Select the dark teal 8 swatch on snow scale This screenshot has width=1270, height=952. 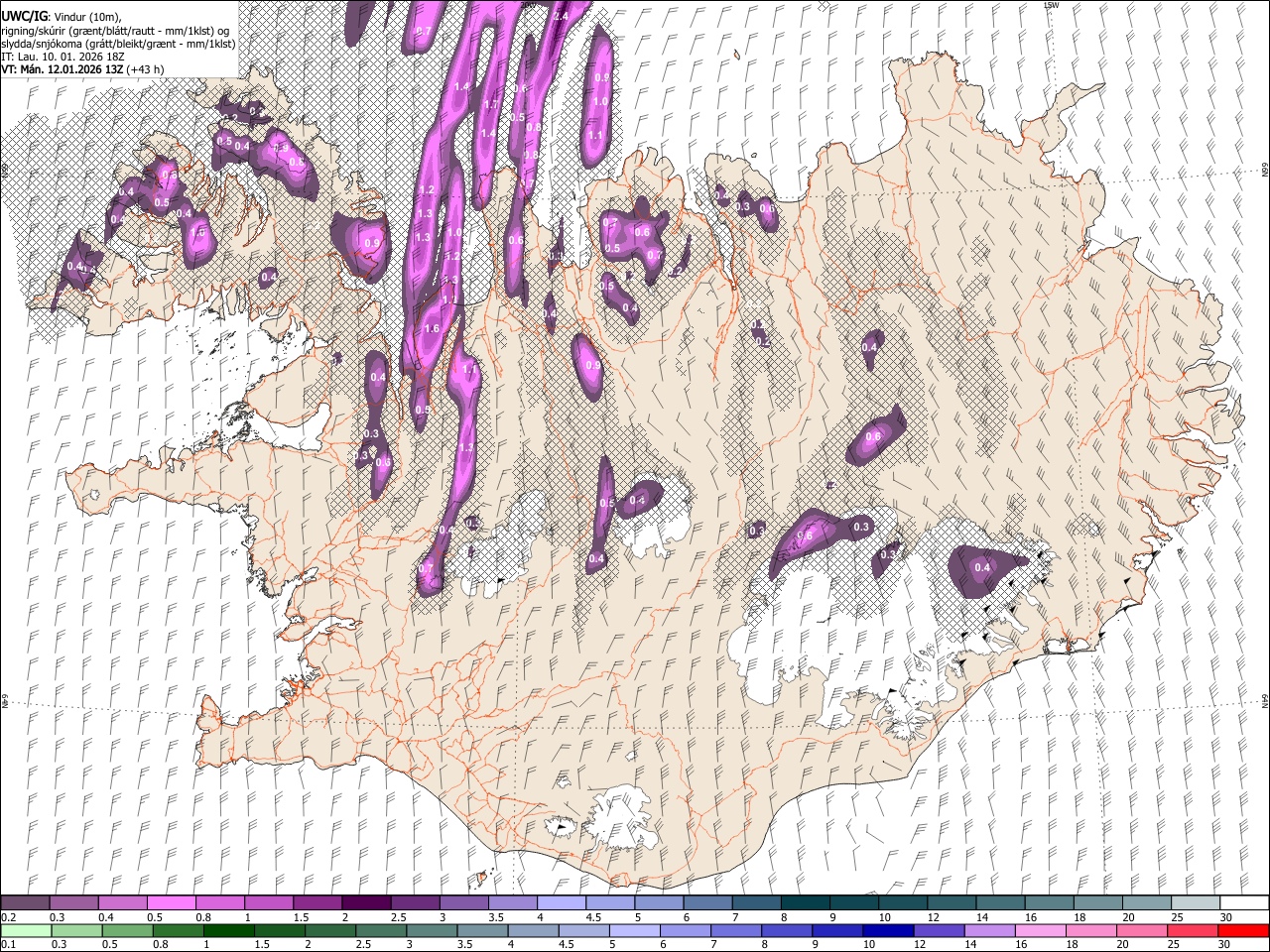click(x=804, y=902)
